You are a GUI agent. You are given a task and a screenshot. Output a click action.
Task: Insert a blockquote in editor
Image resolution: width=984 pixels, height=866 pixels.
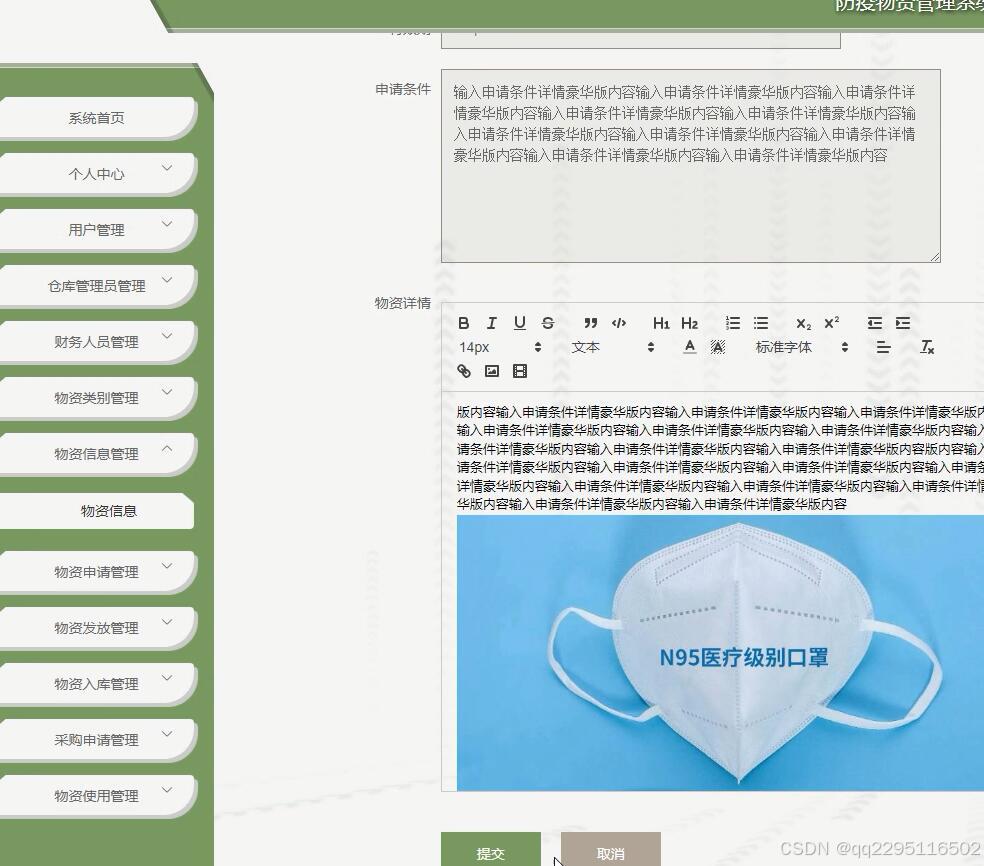tap(591, 323)
